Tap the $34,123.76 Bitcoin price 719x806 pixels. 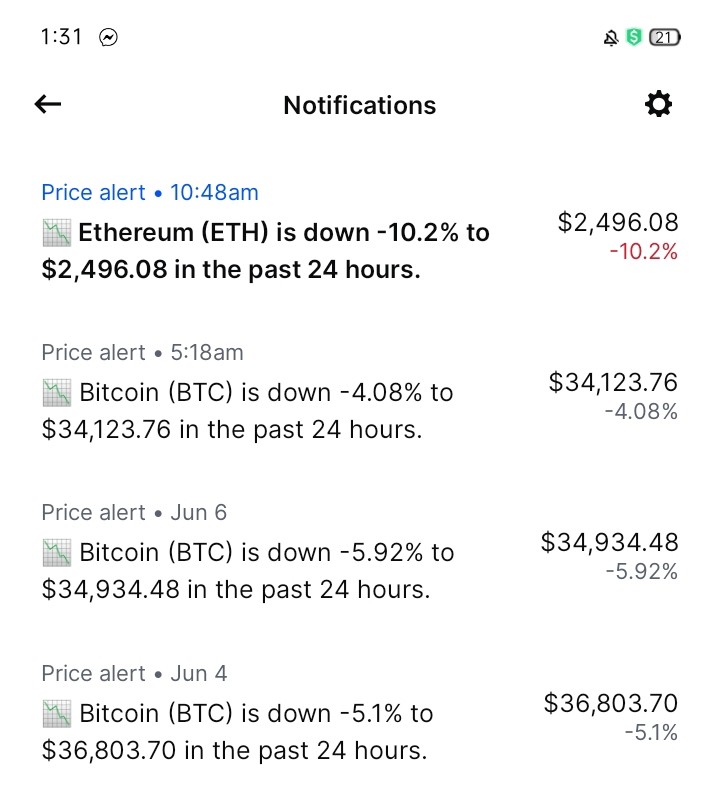[613, 382]
